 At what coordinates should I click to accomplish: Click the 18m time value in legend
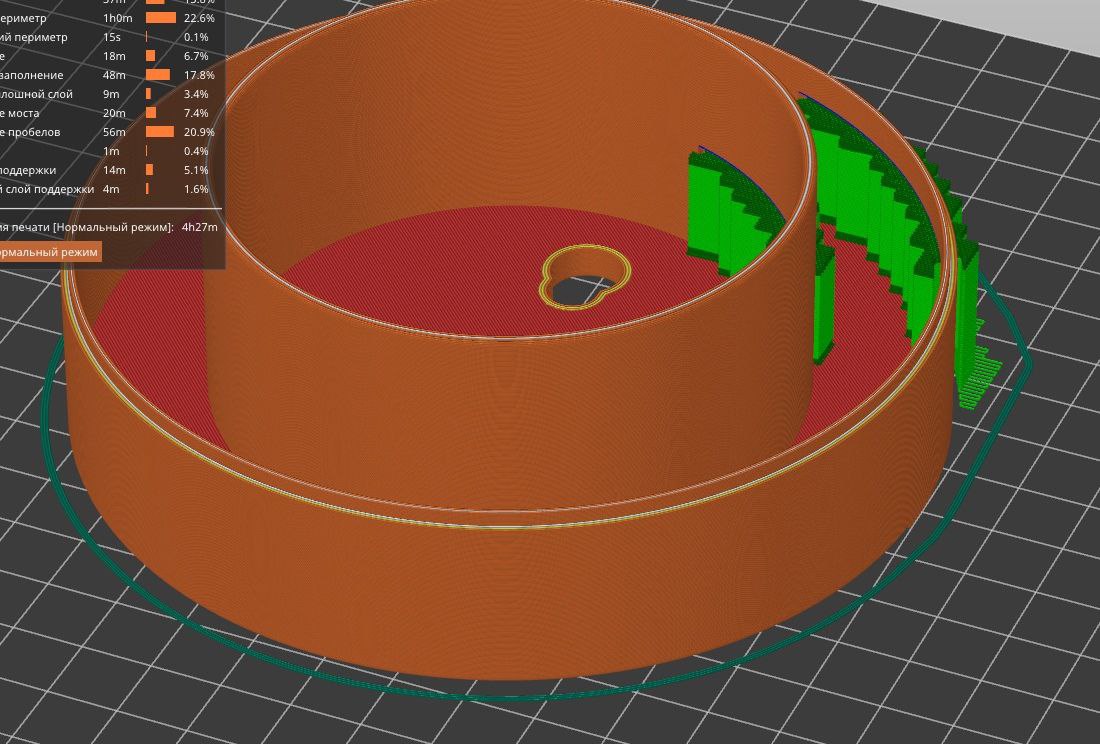(114, 56)
